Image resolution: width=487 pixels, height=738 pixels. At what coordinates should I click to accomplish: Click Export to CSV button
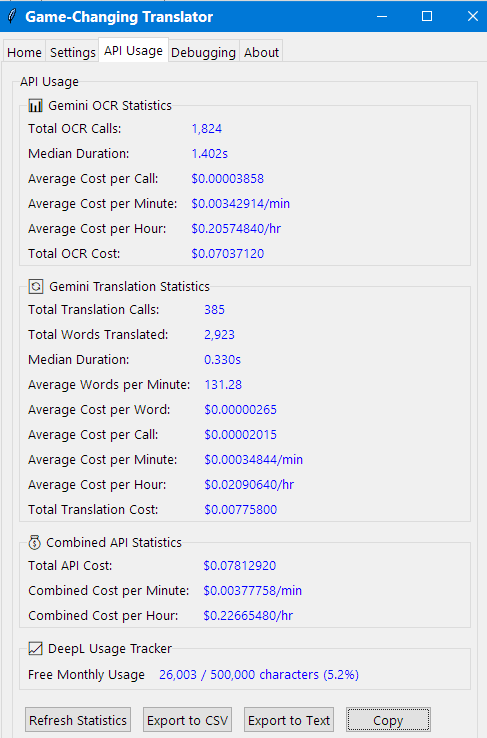click(187, 720)
